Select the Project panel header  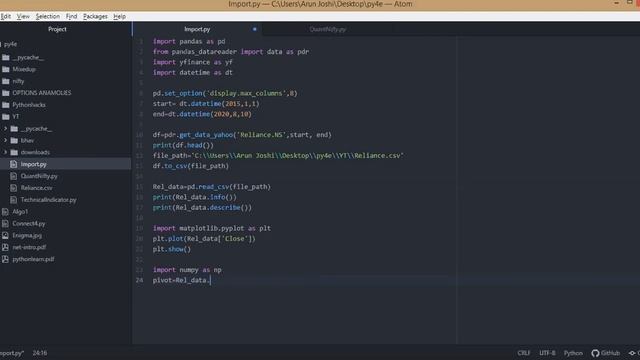click(x=57, y=29)
